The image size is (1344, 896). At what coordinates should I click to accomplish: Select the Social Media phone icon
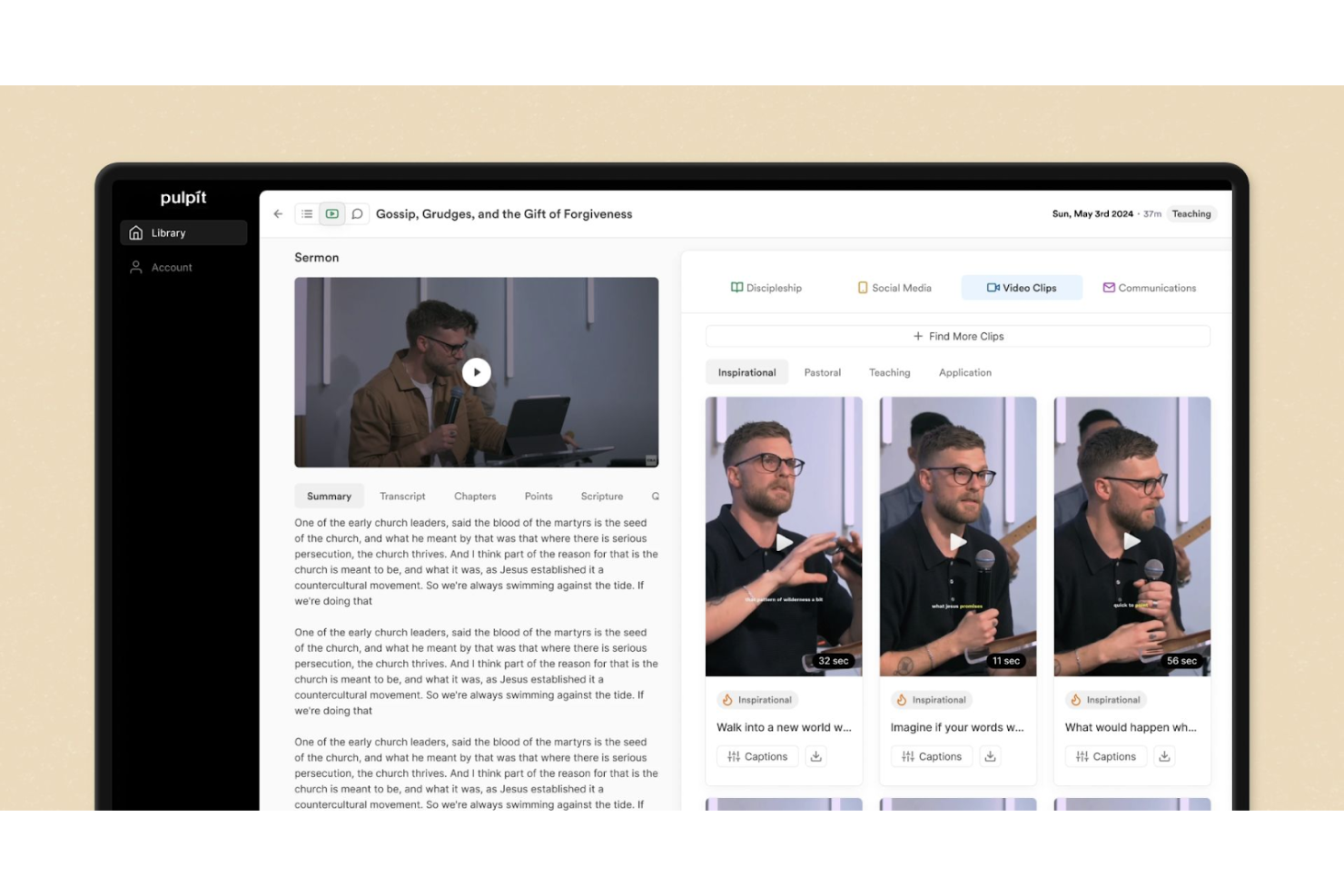tap(861, 287)
